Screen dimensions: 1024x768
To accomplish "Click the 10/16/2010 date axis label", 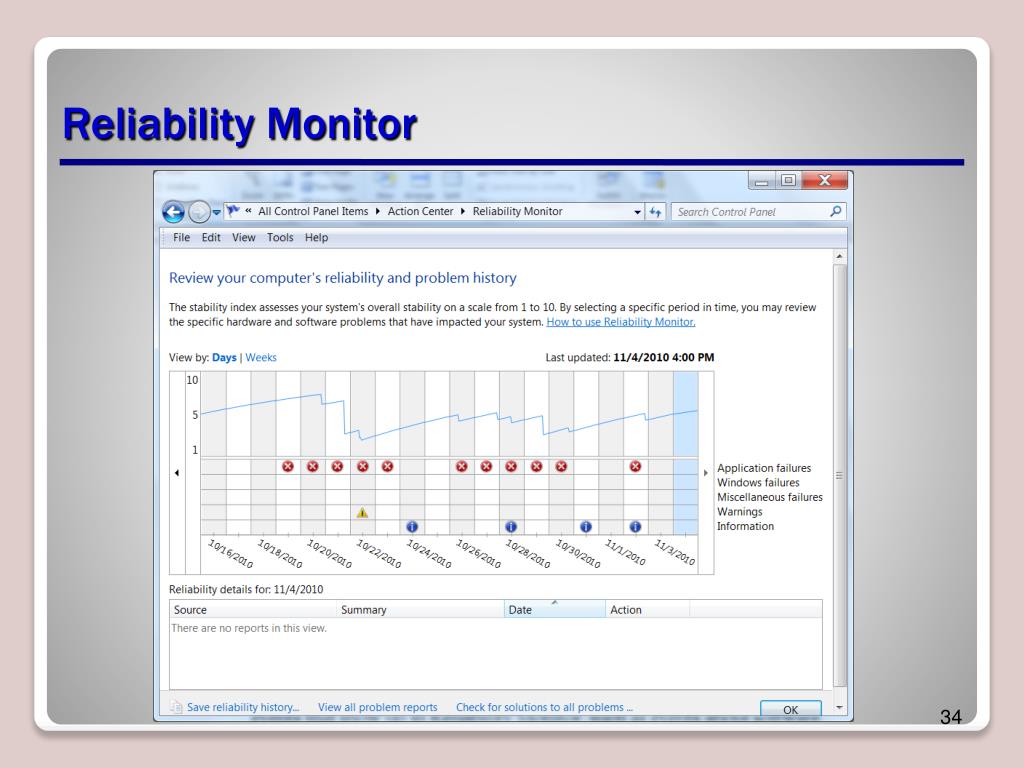I will coord(230,553).
